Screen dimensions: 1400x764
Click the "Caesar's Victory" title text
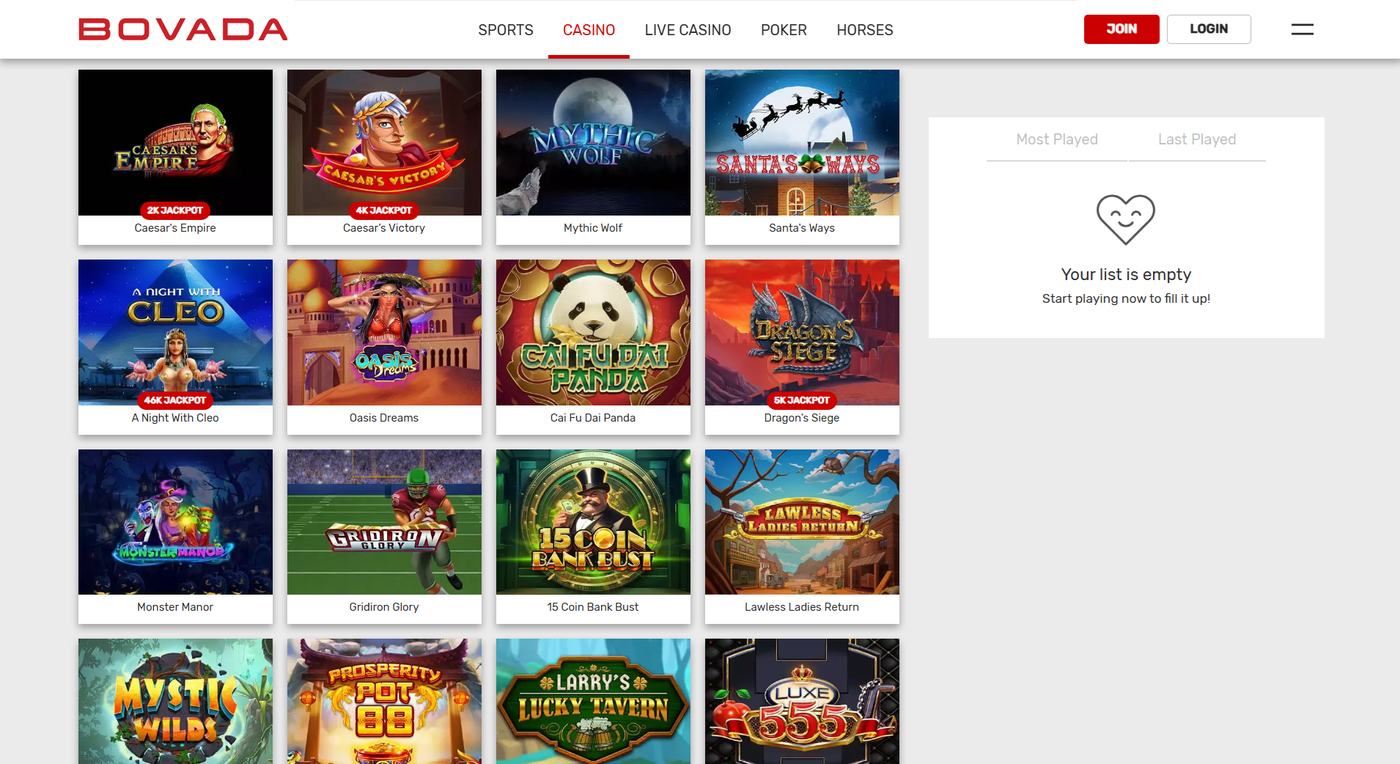(x=384, y=228)
